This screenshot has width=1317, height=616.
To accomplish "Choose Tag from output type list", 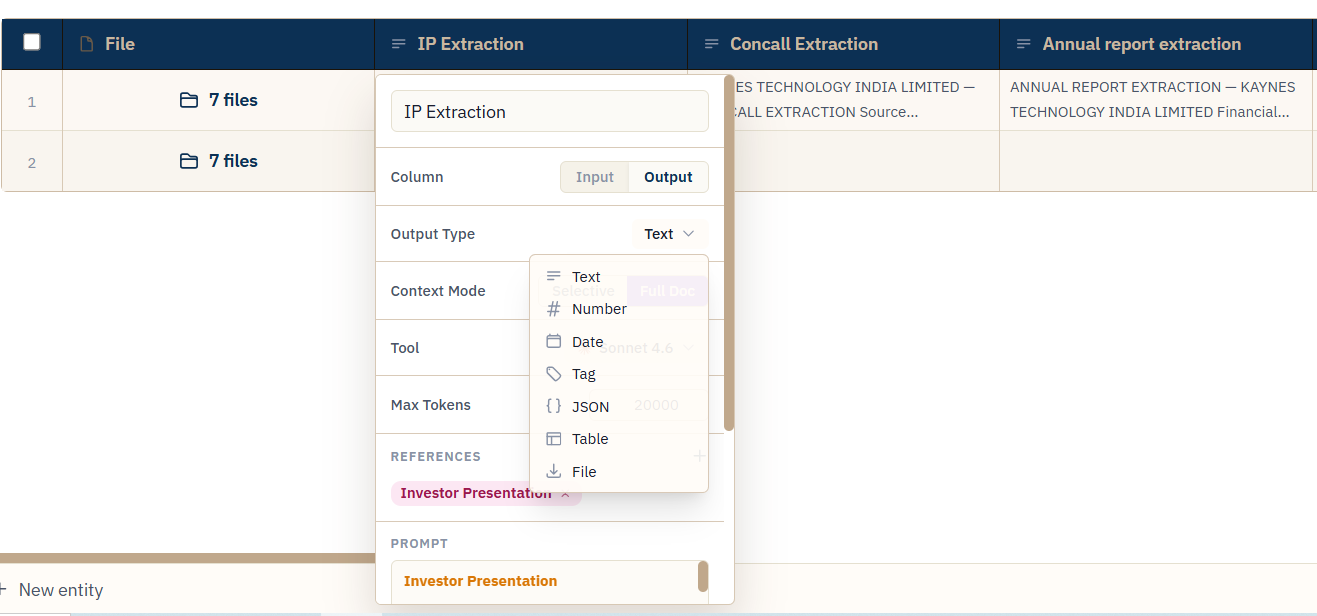I will (x=619, y=374).
